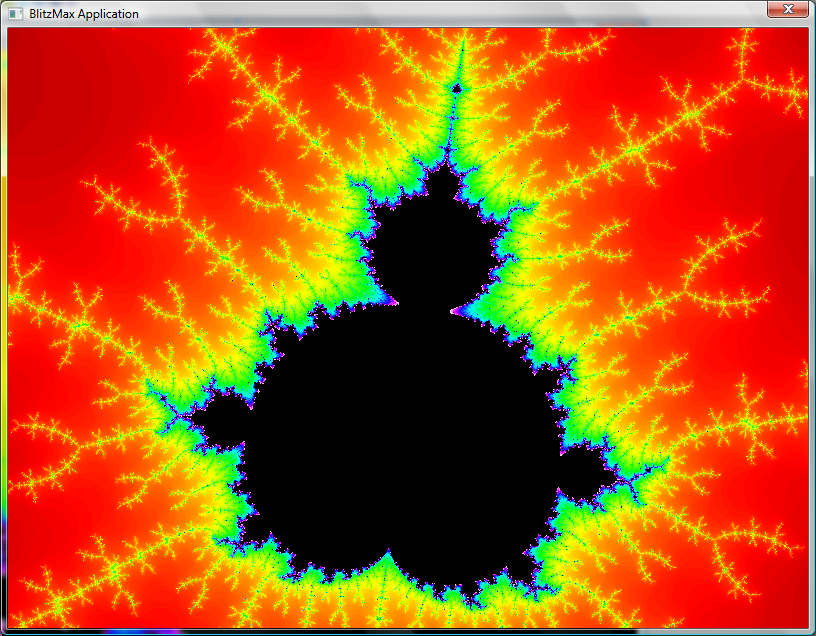
Task: Click the "BlitzMax Application" title text
Action: (84, 14)
